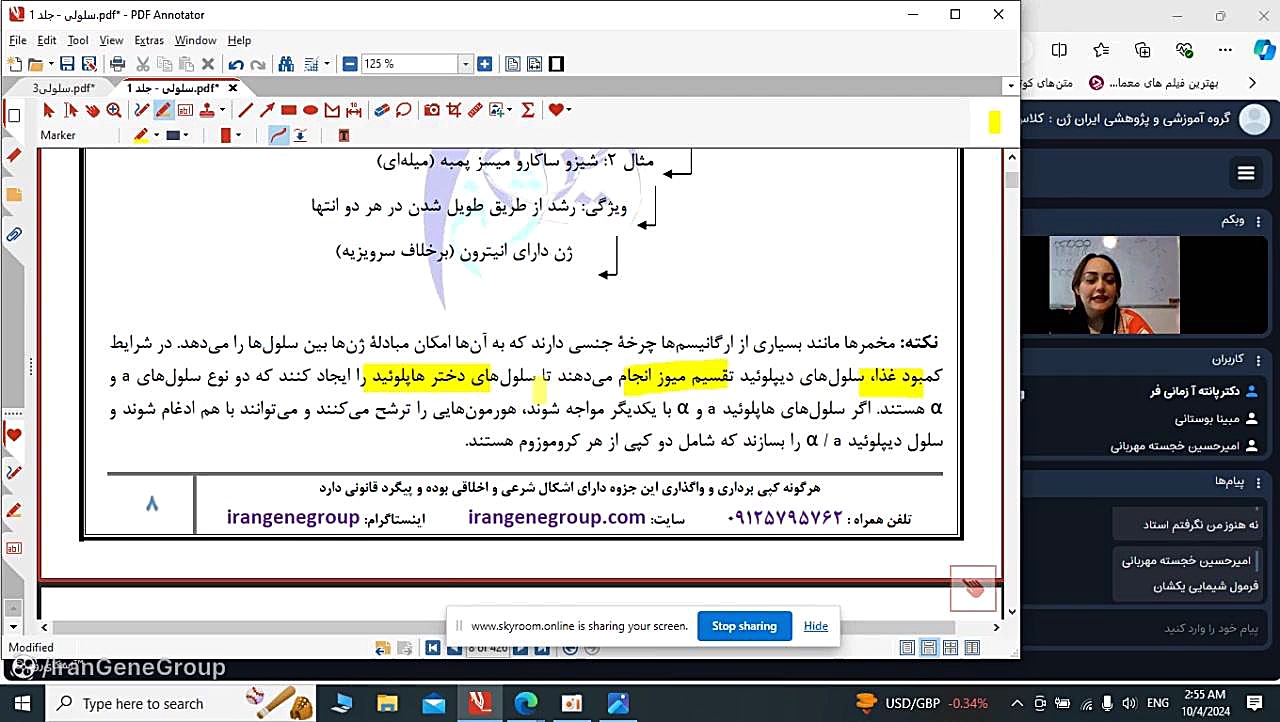This screenshot has height=722, width=1280.
Task: Click the Snapshot camera tool
Action: (x=432, y=110)
